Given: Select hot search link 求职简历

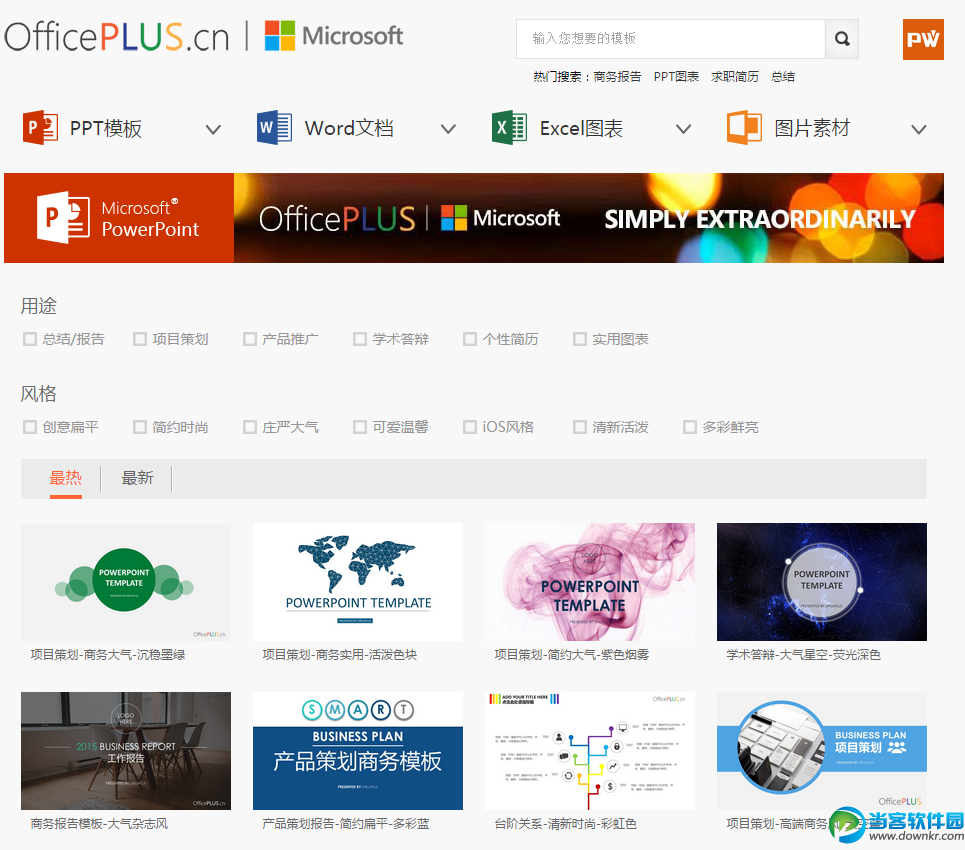Looking at the screenshot, I should click(x=735, y=77).
